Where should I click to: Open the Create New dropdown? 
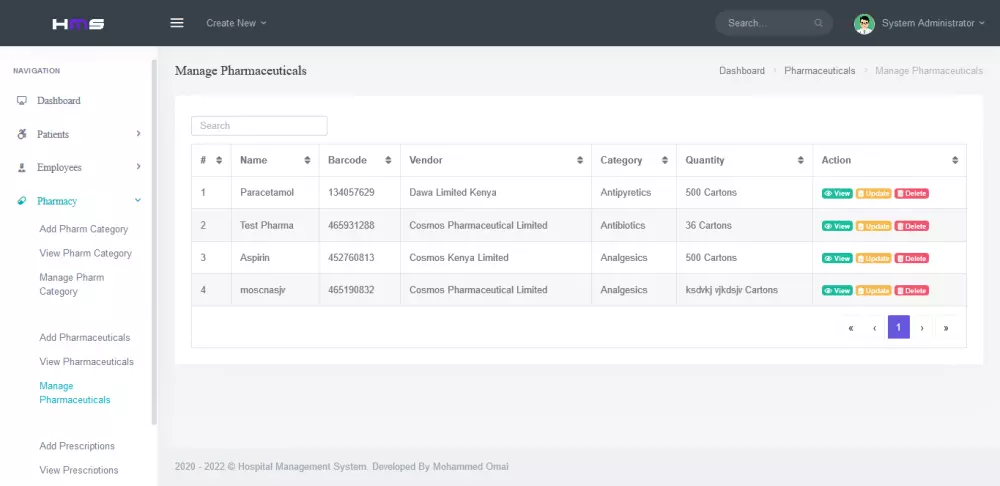(x=236, y=23)
